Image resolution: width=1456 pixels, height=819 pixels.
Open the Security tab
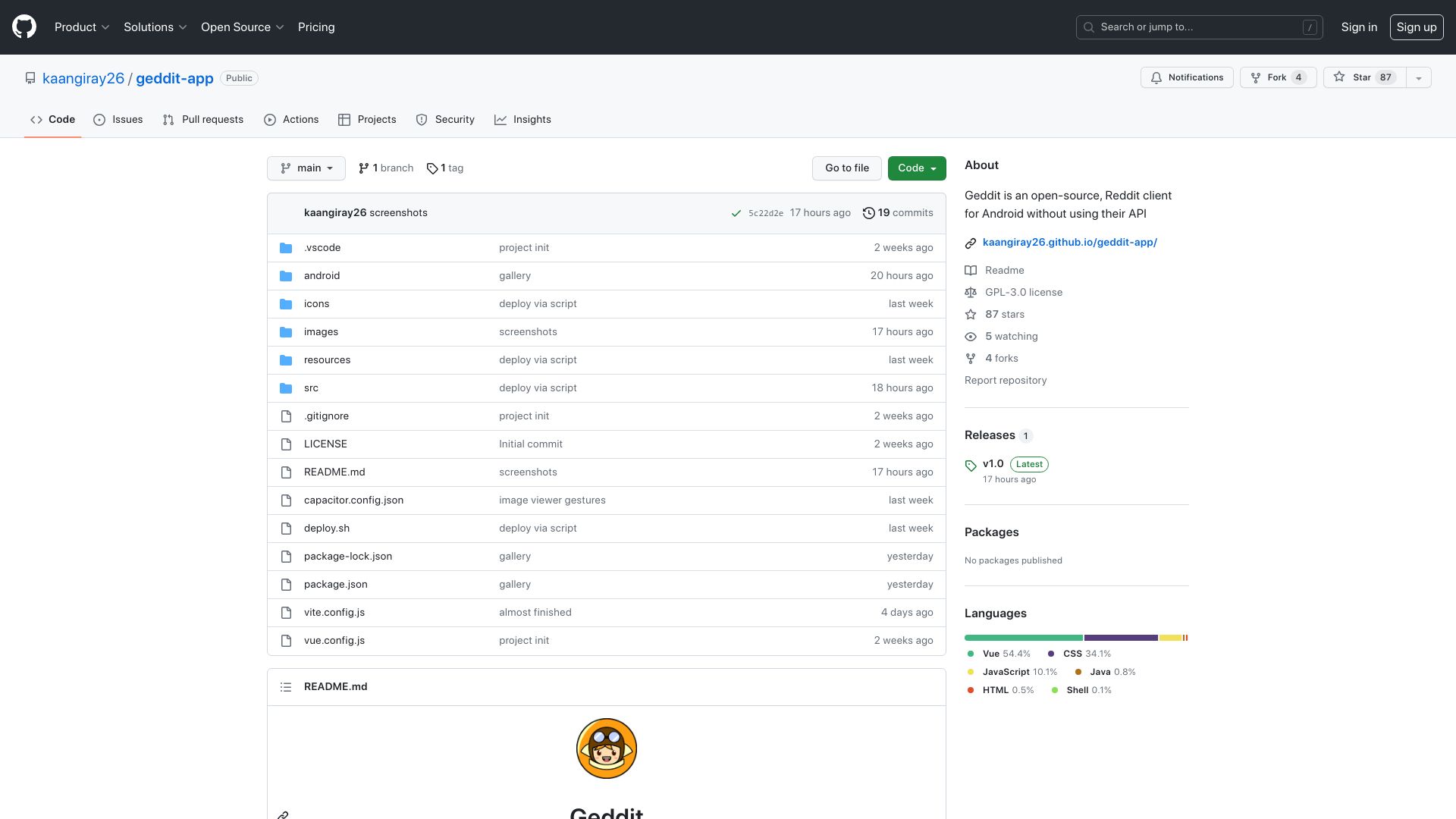click(x=445, y=120)
